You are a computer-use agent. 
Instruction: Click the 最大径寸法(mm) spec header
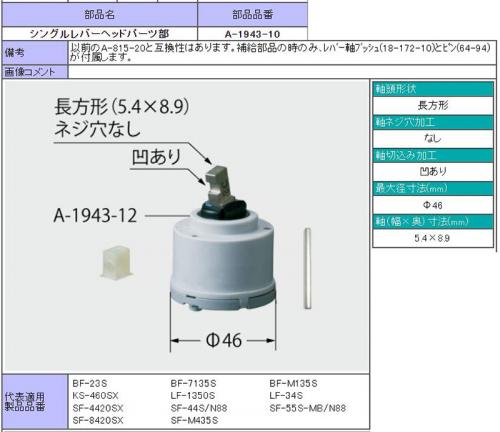pyautogui.click(x=433, y=189)
